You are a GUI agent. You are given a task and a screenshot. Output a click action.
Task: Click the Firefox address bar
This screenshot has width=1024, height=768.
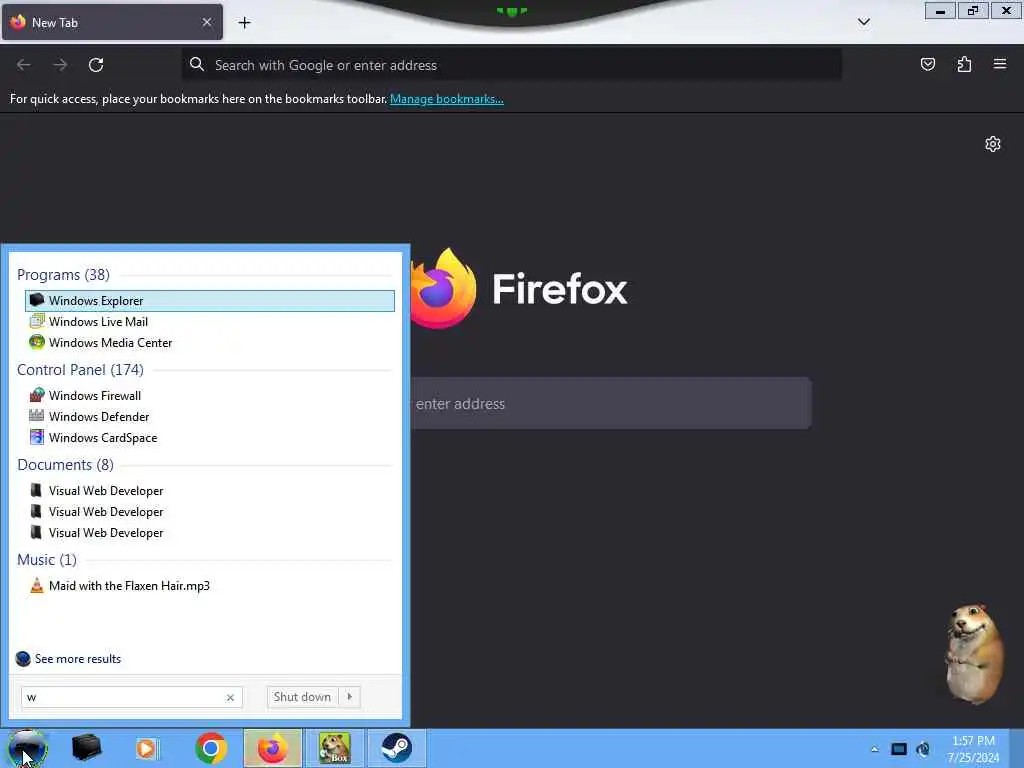511,65
